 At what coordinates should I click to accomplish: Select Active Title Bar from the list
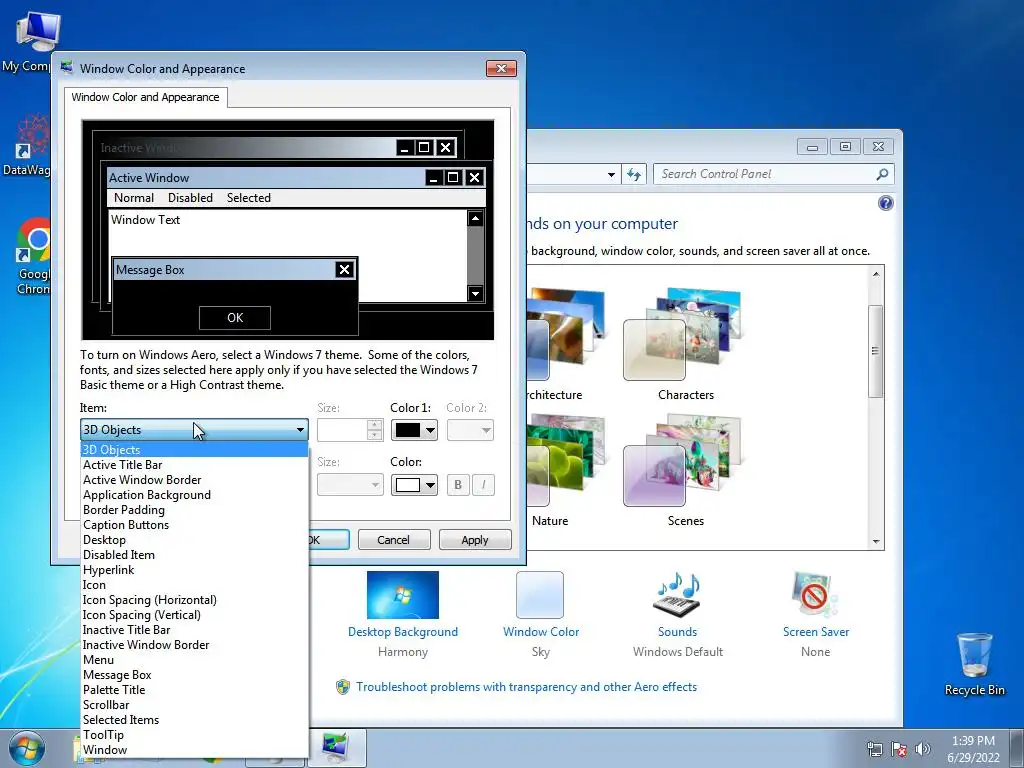[x=194, y=465]
